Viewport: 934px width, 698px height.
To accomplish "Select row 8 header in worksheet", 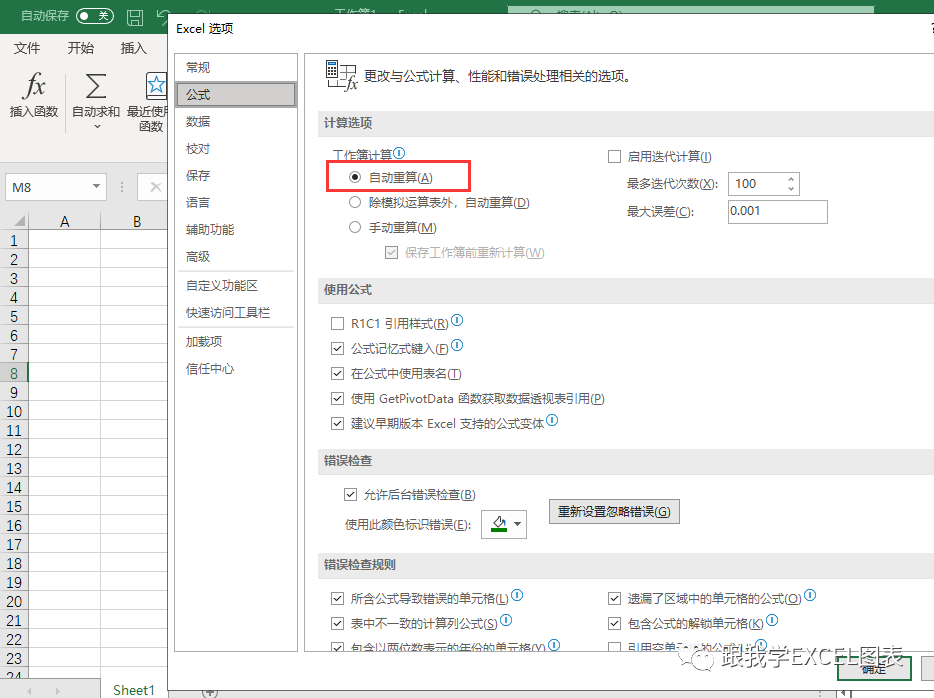I will pos(14,373).
